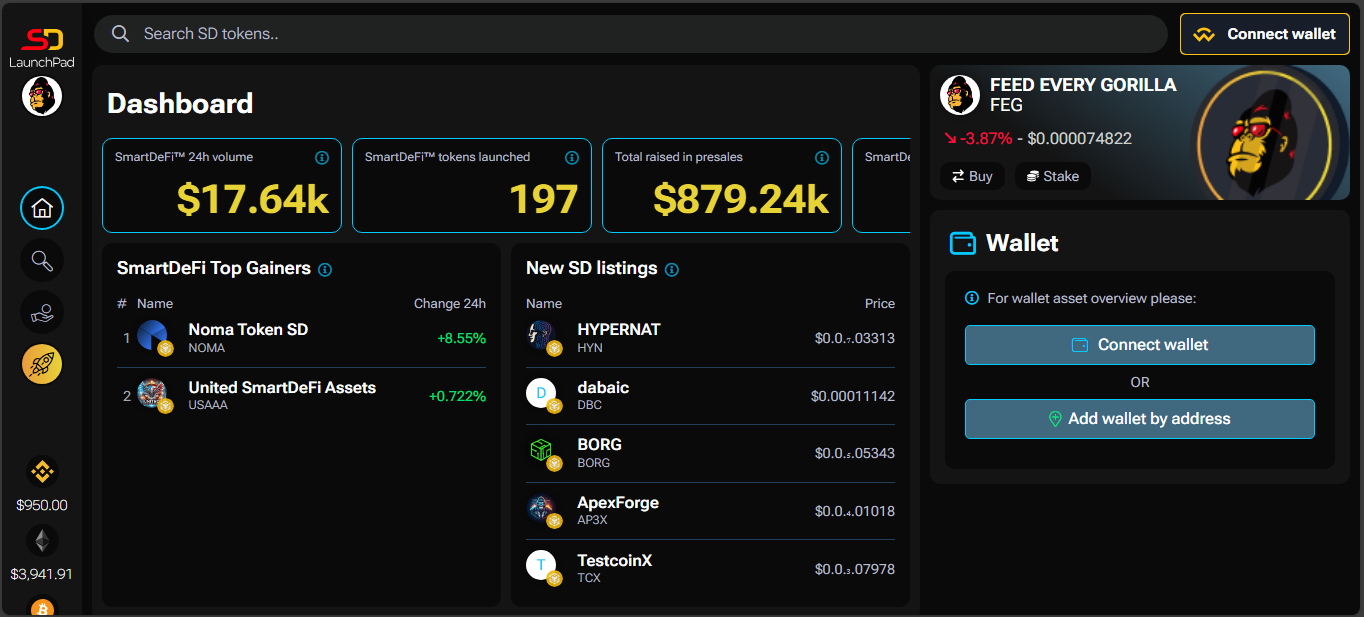Select the Ethereum icon in sidebar
The height and width of the screenshot is (617, 1364).
42,541
